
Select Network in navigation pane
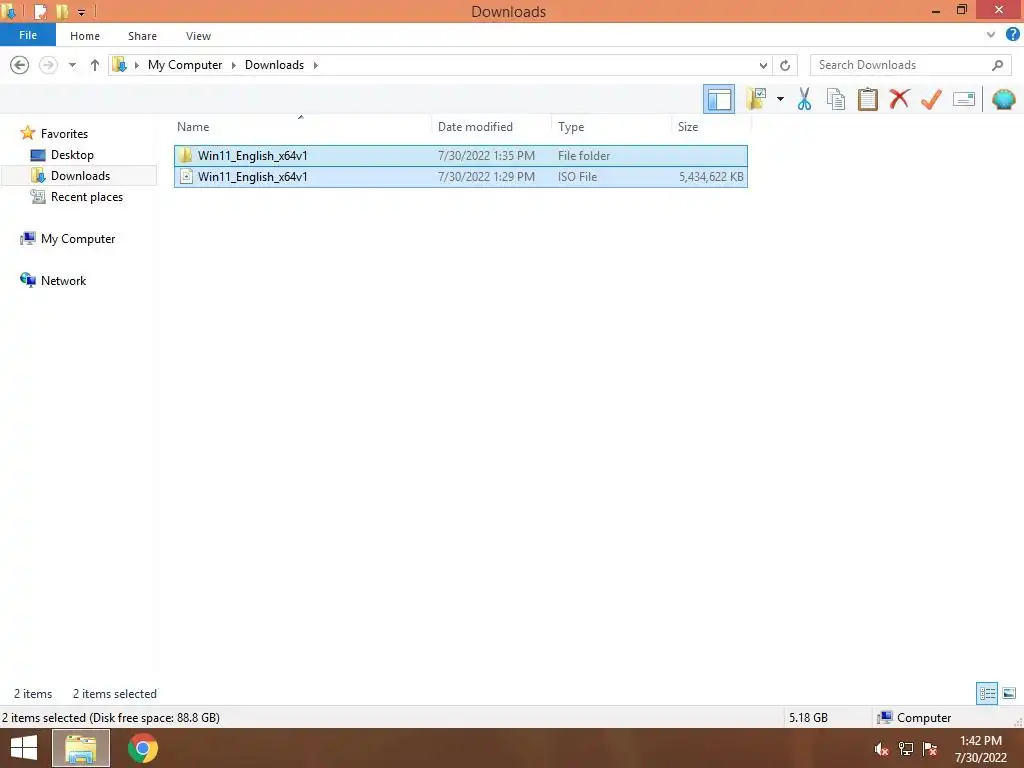coord(63,281)
